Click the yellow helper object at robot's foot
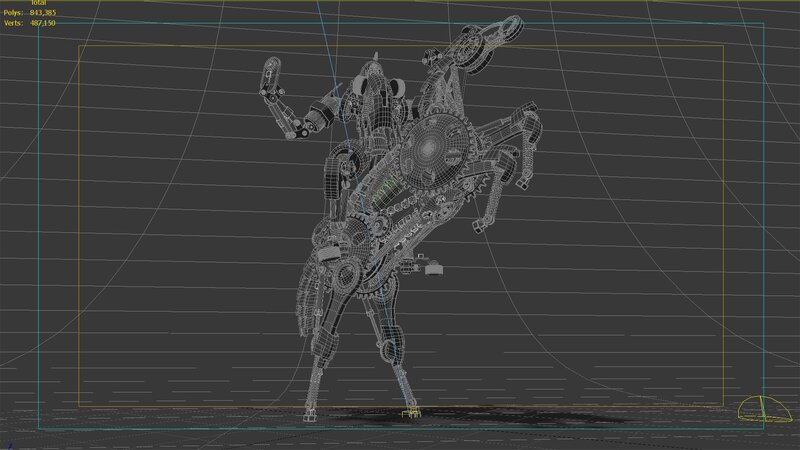This screenshot has width=800, height=450. tap(407, 414)
